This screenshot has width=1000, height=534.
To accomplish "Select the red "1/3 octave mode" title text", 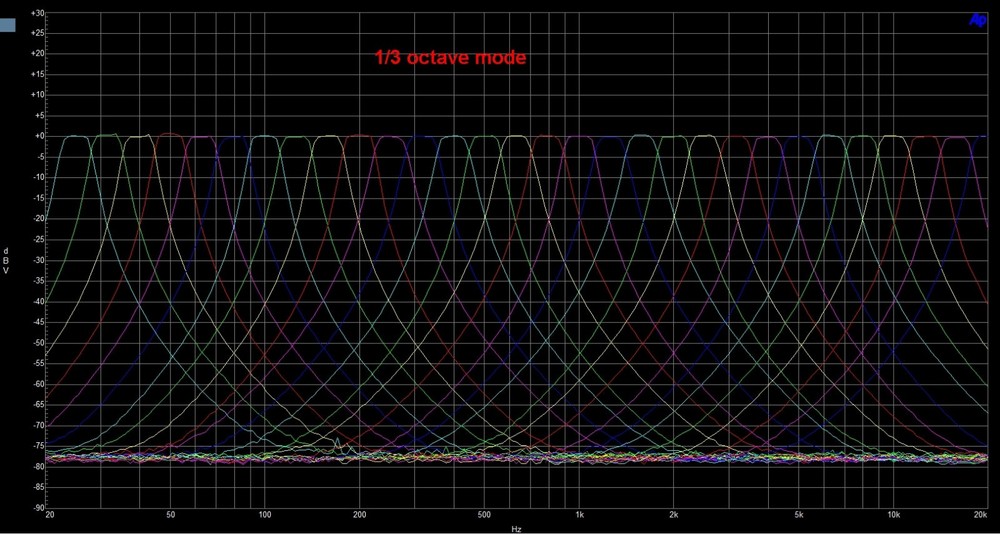I will 449,58.
